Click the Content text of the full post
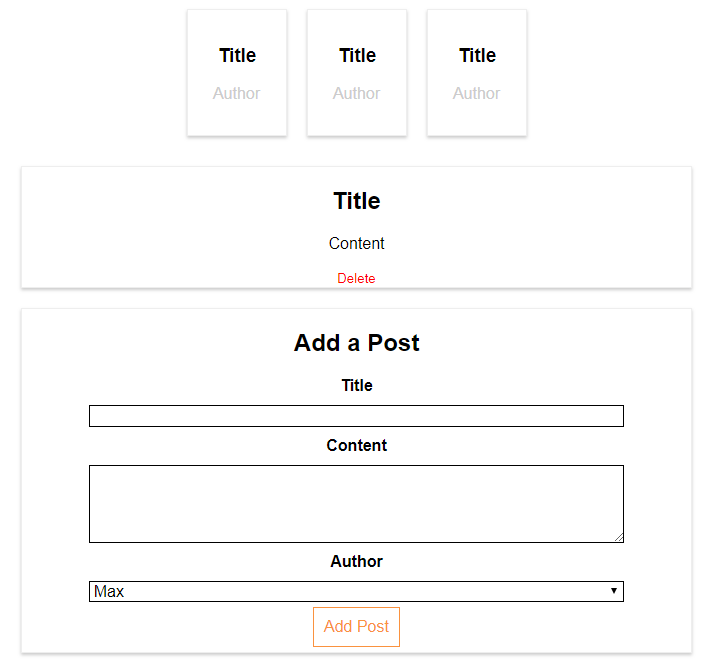The height and width of the screenshot is (666, 717). tap(357, 243)
